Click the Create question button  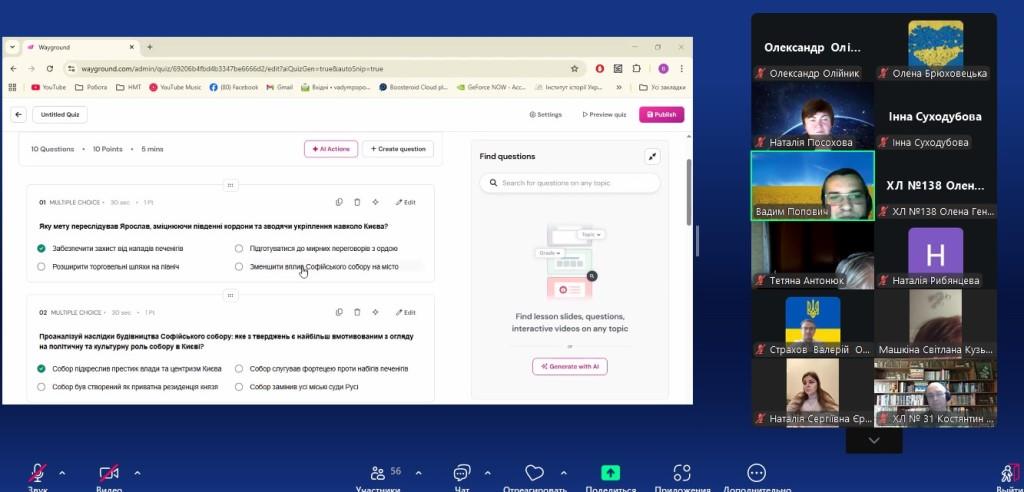(x=398, y=149)
